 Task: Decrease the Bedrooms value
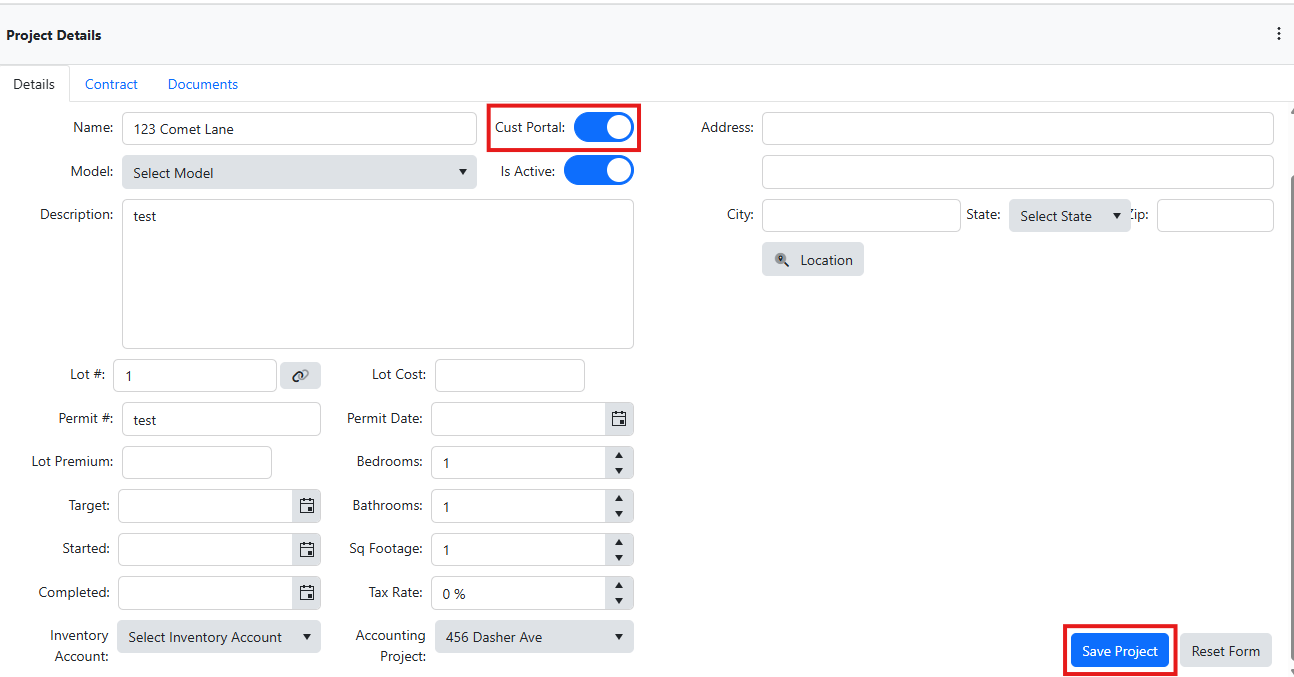tap(619, 470)
